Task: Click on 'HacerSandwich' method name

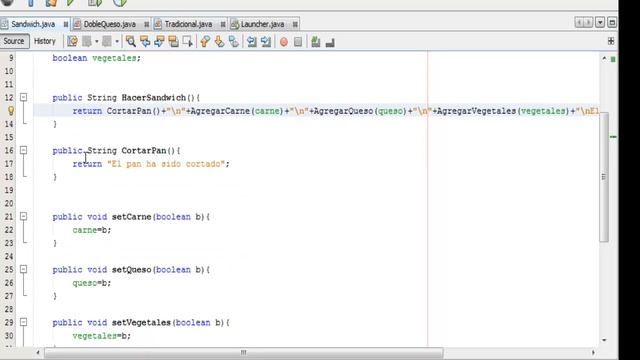Action: point(153,98)
